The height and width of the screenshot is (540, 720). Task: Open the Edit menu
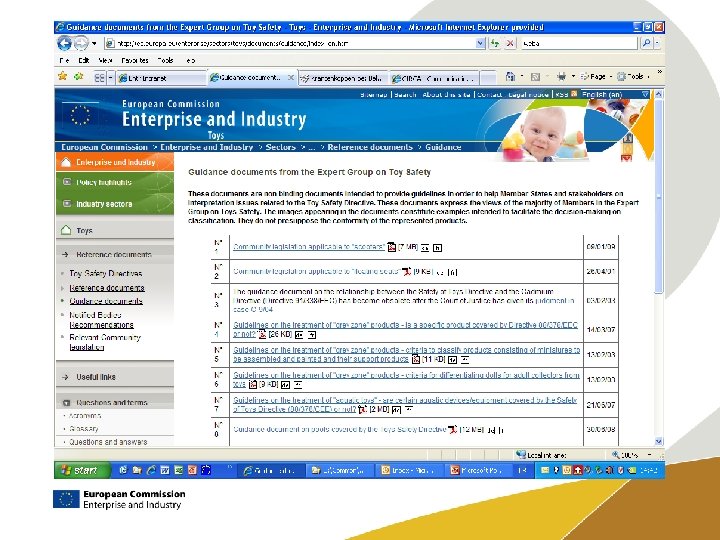pyautogui.click(x=84, y=60)
